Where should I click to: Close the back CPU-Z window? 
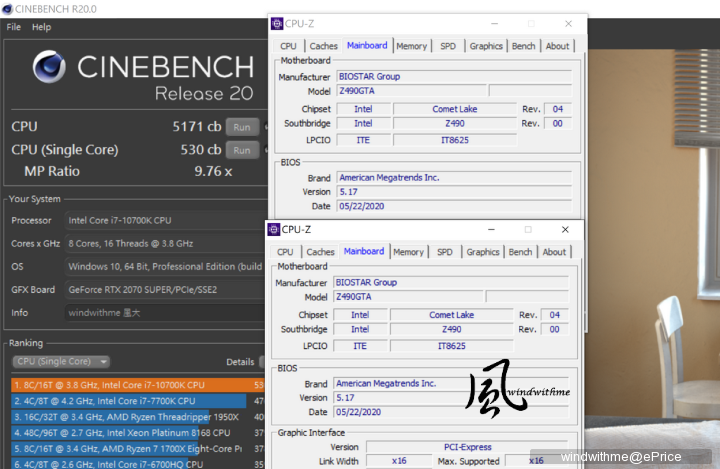[568, 23]
